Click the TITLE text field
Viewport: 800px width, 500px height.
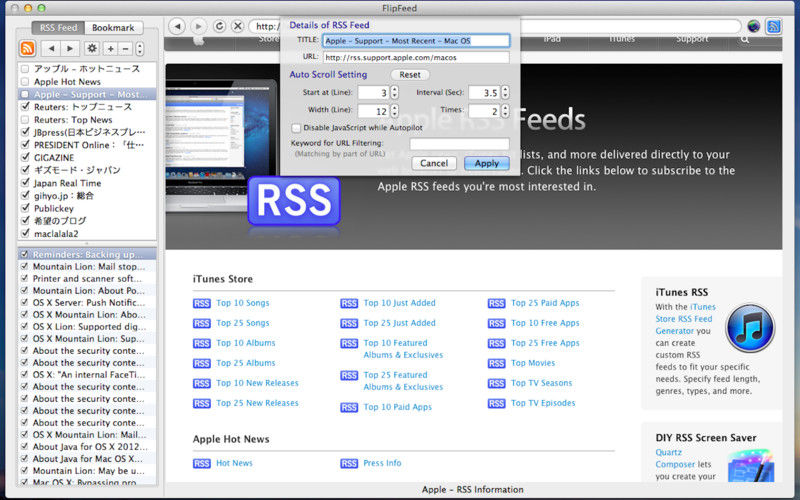pos(416,41)
